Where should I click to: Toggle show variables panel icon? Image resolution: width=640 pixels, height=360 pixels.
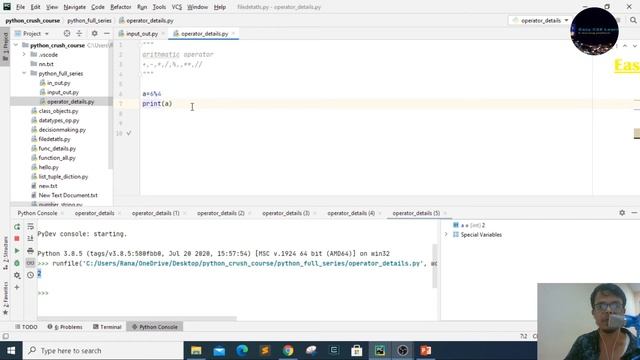click(x=30, y=263)
